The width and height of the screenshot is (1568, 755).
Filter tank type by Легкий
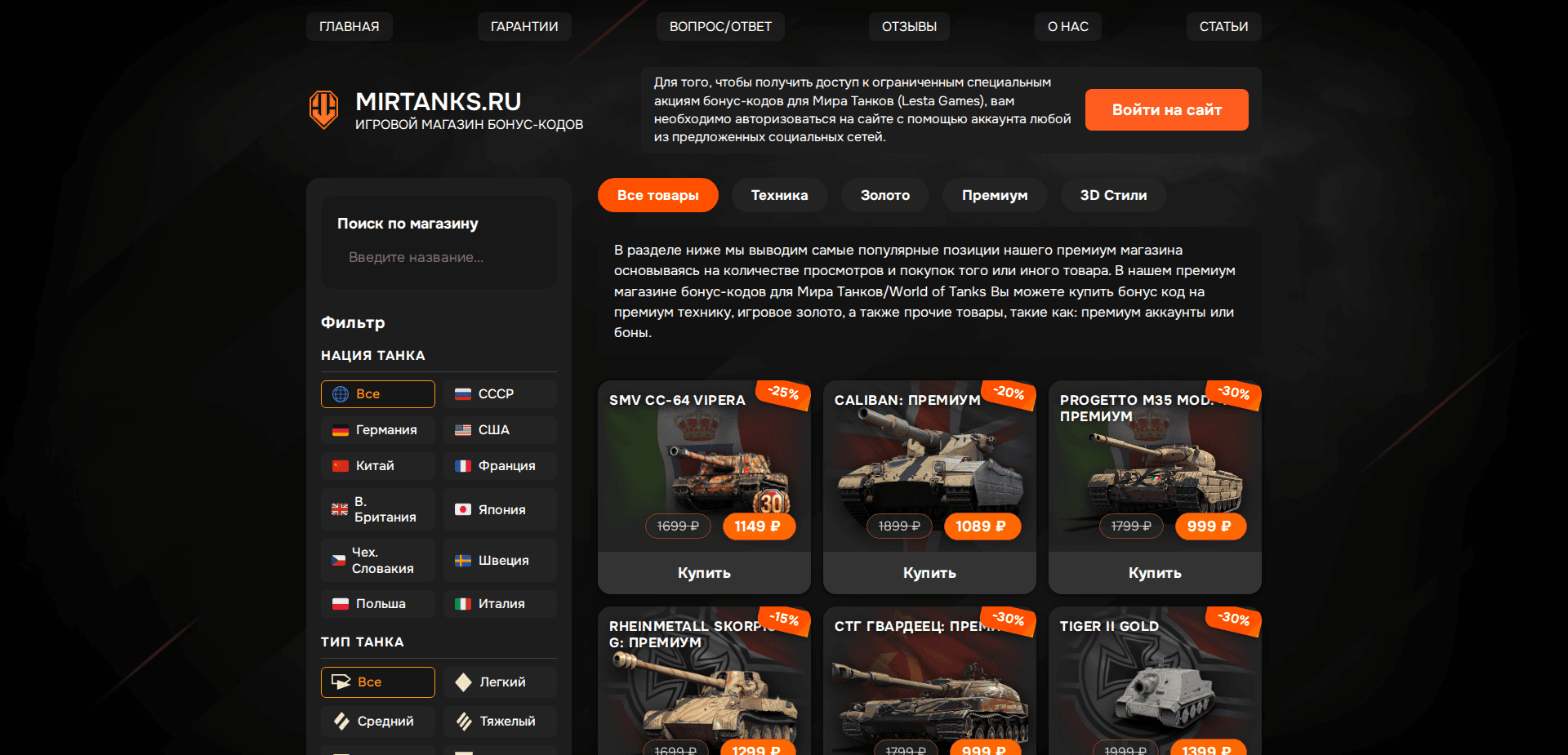tap(500, 682)
